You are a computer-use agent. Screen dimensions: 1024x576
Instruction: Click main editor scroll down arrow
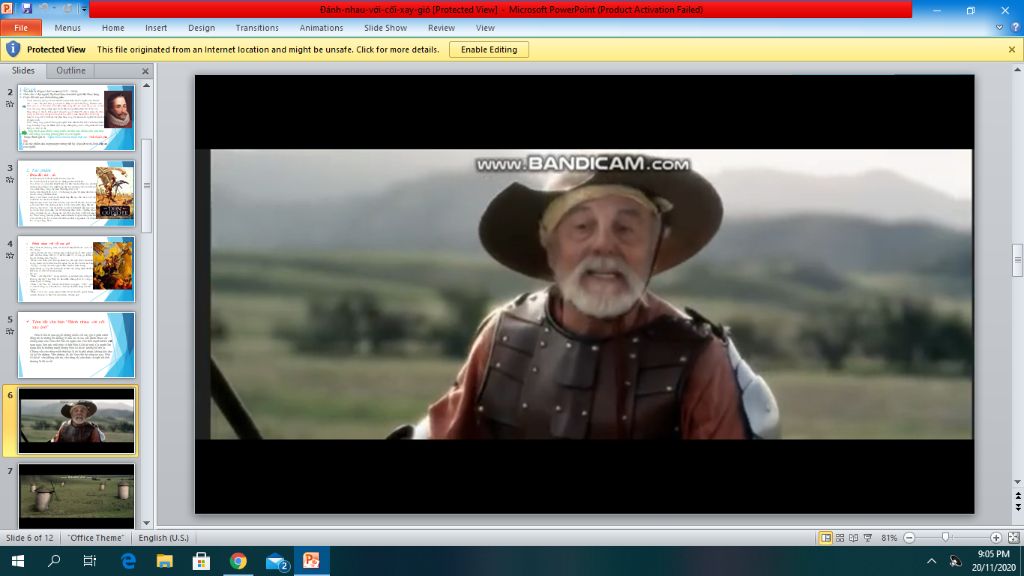[x=1017, y=482]
